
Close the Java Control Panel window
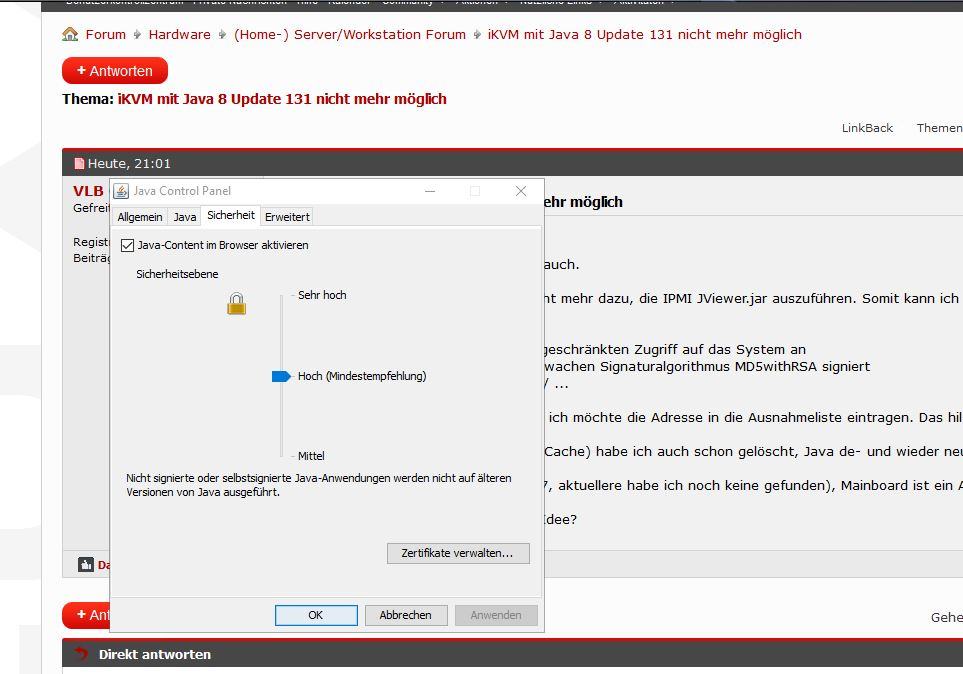click(x=521, y=191)
